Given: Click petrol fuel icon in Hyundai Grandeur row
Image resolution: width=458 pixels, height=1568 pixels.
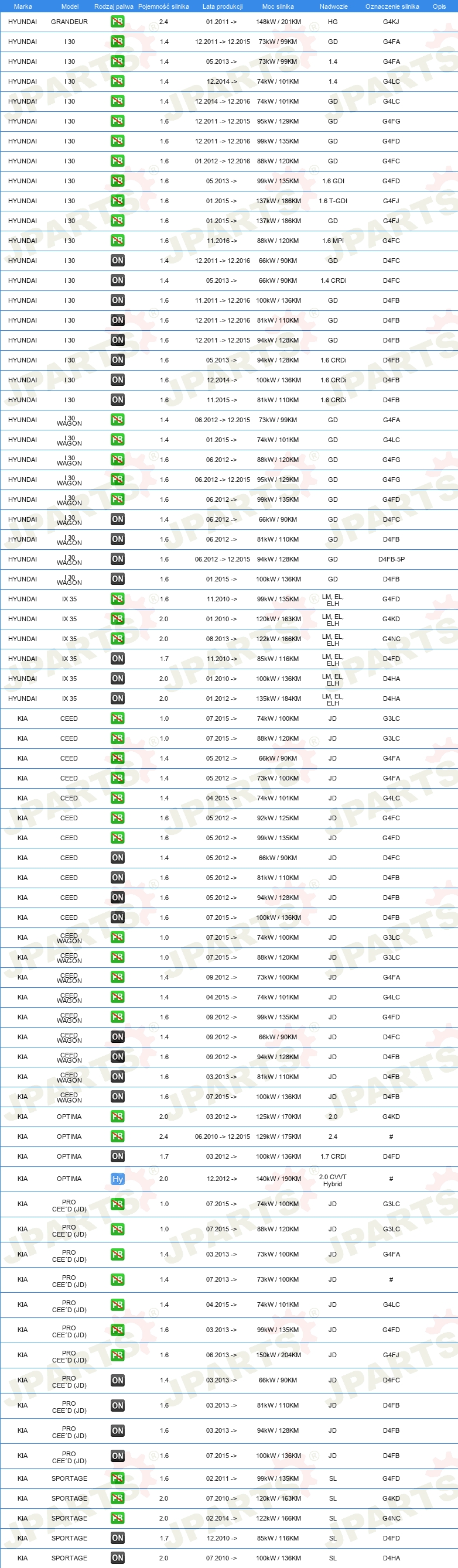Looking at the screenshot, I should pyautogui.click(x=118, y=21).
